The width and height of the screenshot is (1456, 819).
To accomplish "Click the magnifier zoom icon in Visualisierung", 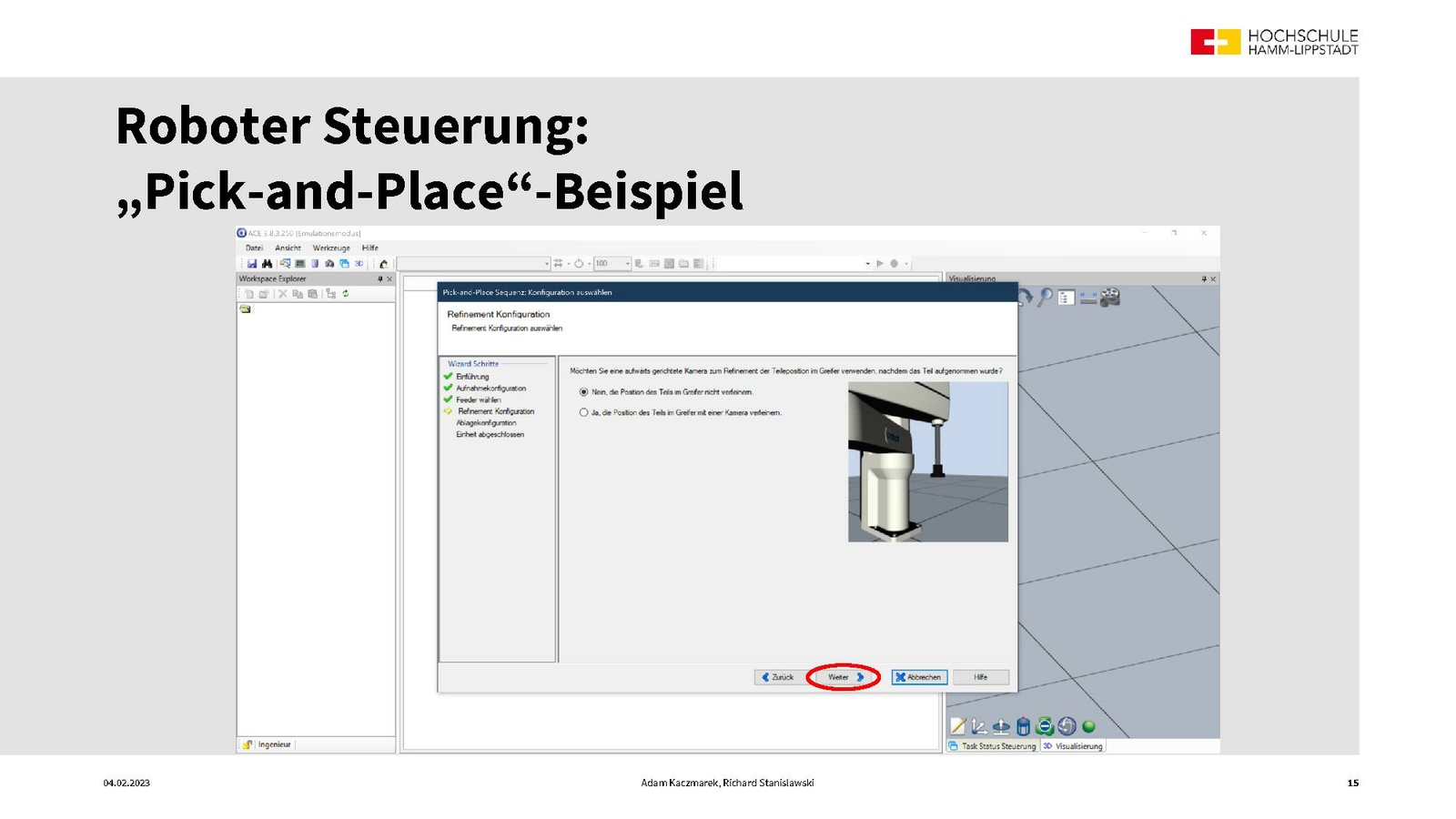I will pos(1045,297).
